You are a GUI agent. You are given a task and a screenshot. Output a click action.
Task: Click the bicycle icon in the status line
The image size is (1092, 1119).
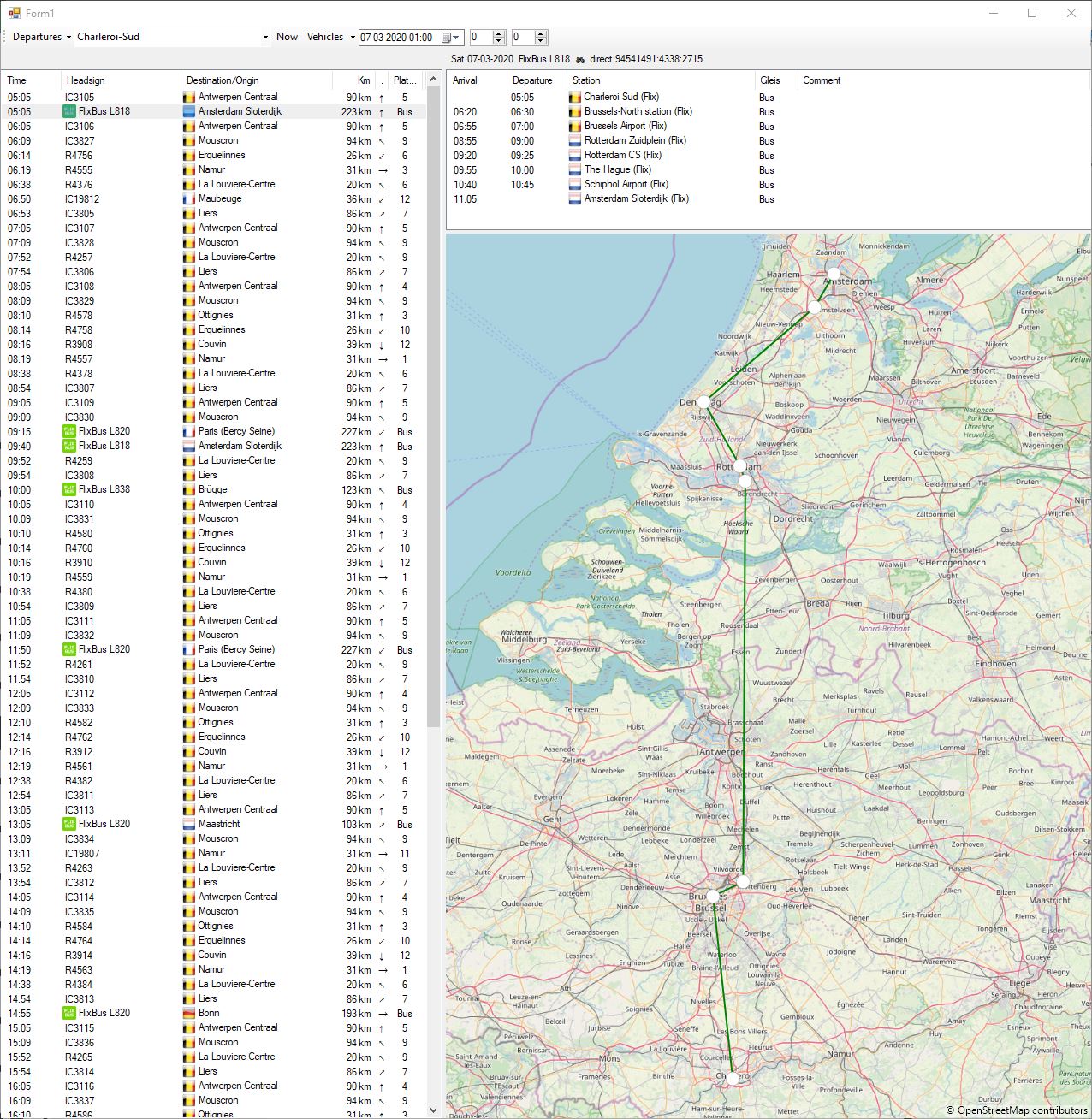[580, 60]
